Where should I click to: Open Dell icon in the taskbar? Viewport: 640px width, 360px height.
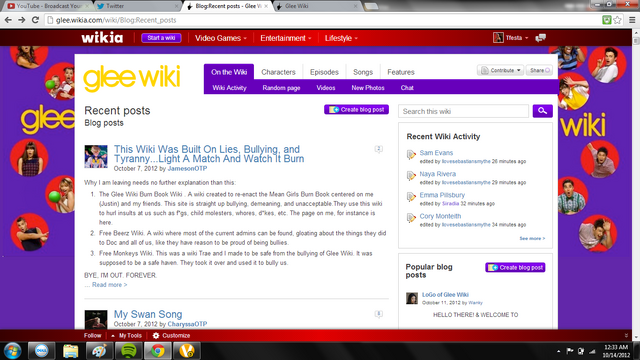tap(41, 351)
